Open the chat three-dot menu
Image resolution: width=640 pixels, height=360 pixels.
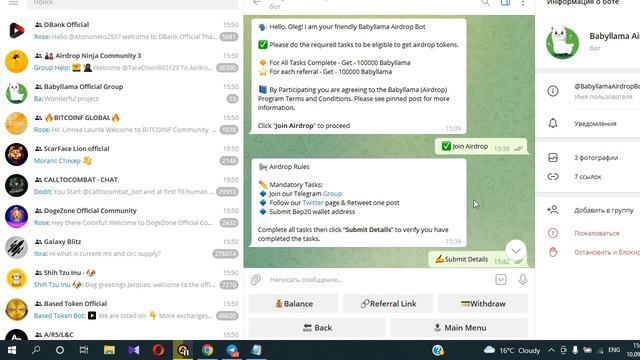point(523,2)
